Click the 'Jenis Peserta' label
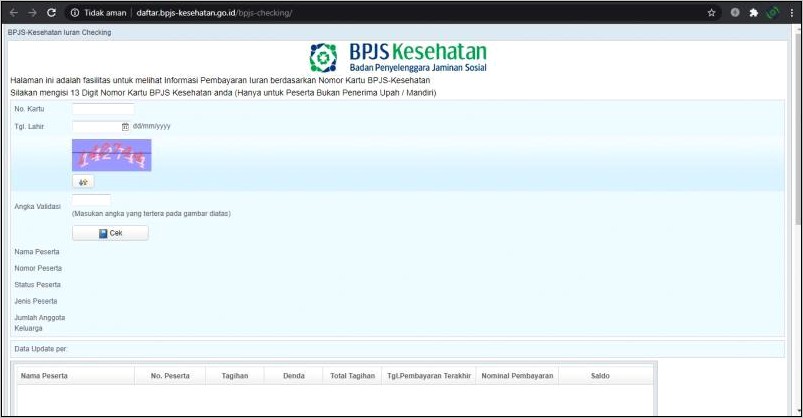 36,301
